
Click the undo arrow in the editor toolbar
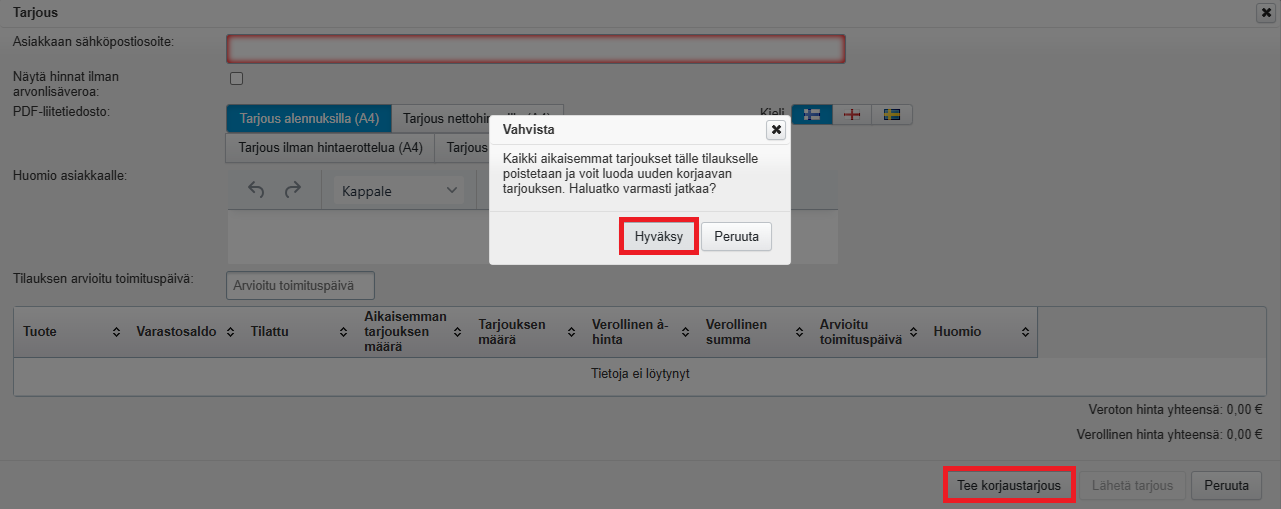point(257,190)
